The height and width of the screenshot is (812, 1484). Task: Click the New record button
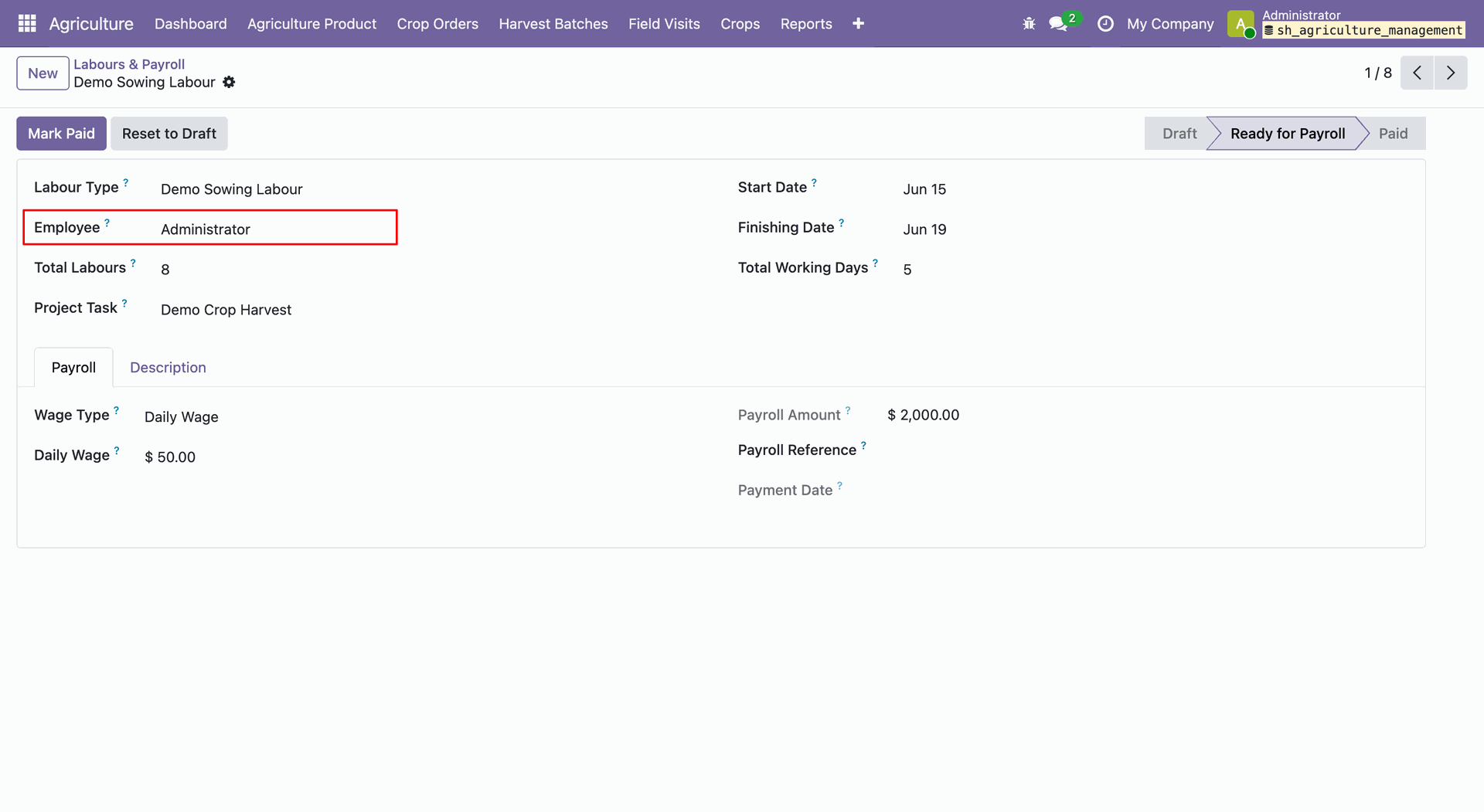point(43,73)
